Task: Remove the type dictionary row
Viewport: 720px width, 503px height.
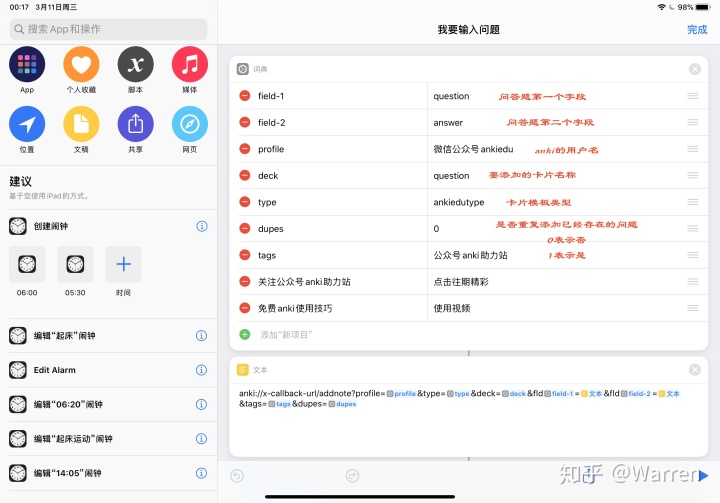Action: (245, 202)
